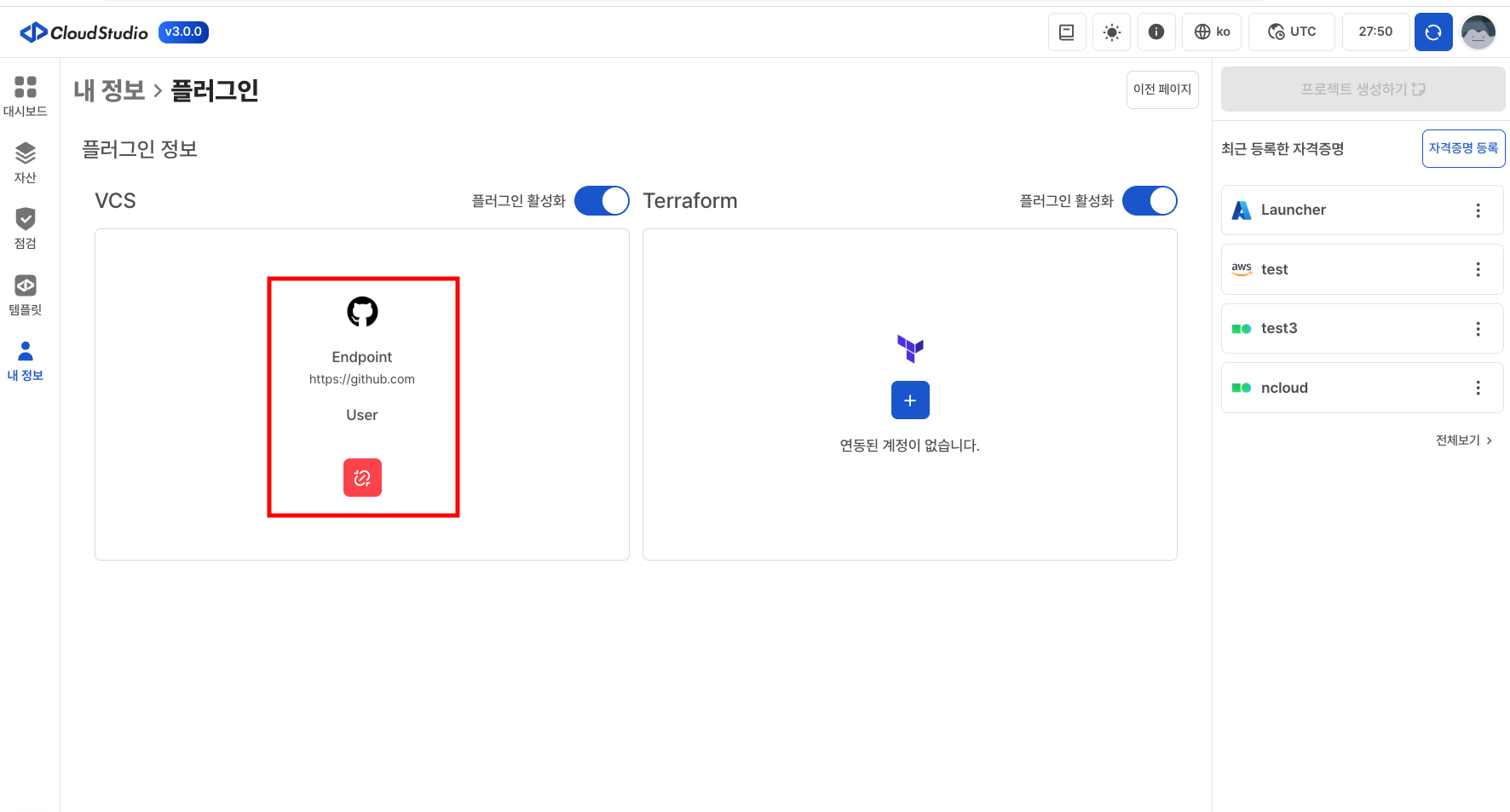This screenshot has height=812, width=1510.
Task: Click the CloudStudio logo
Action: [84, 32]
